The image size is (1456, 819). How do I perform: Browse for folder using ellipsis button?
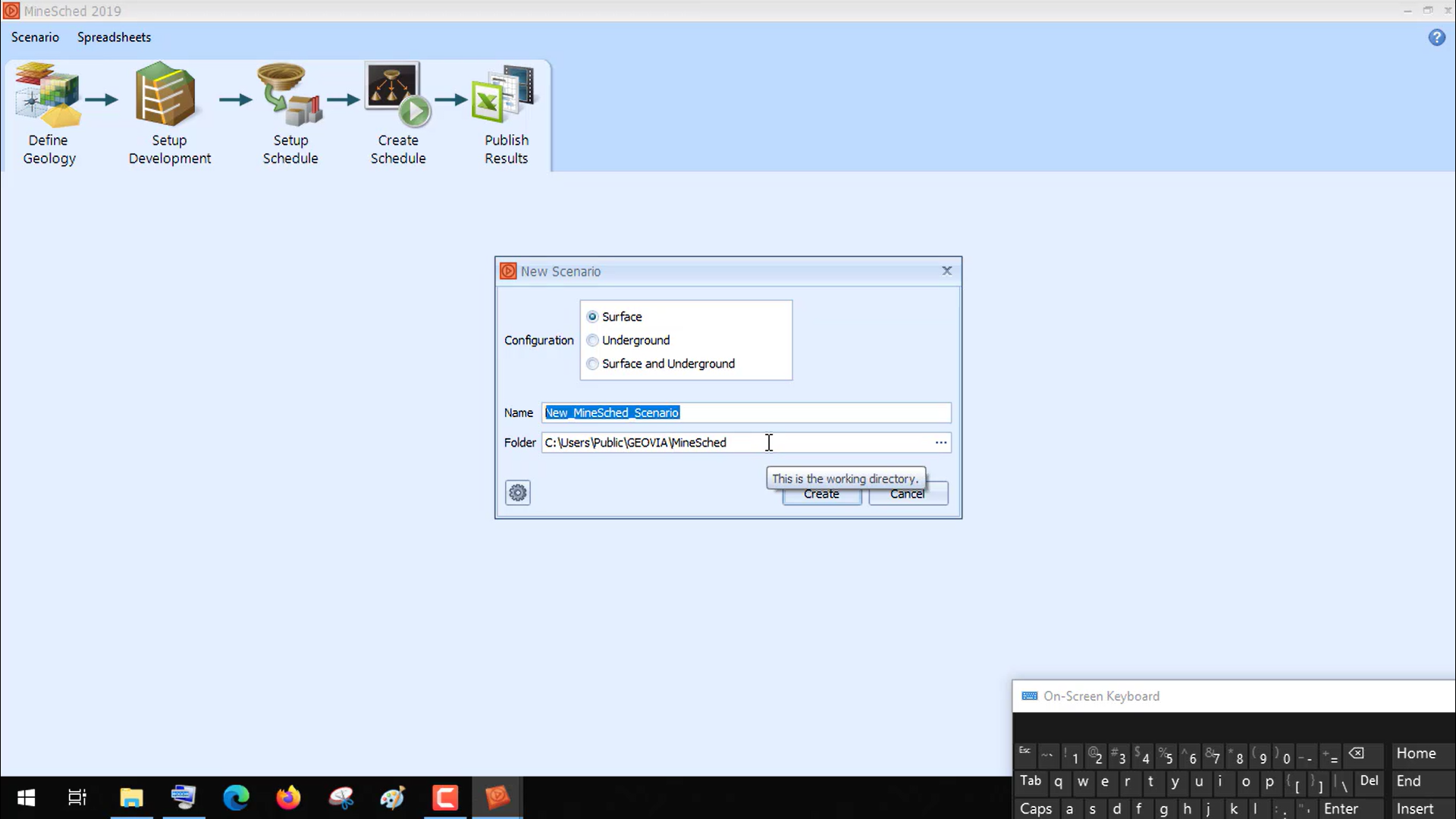coord(940,443)
